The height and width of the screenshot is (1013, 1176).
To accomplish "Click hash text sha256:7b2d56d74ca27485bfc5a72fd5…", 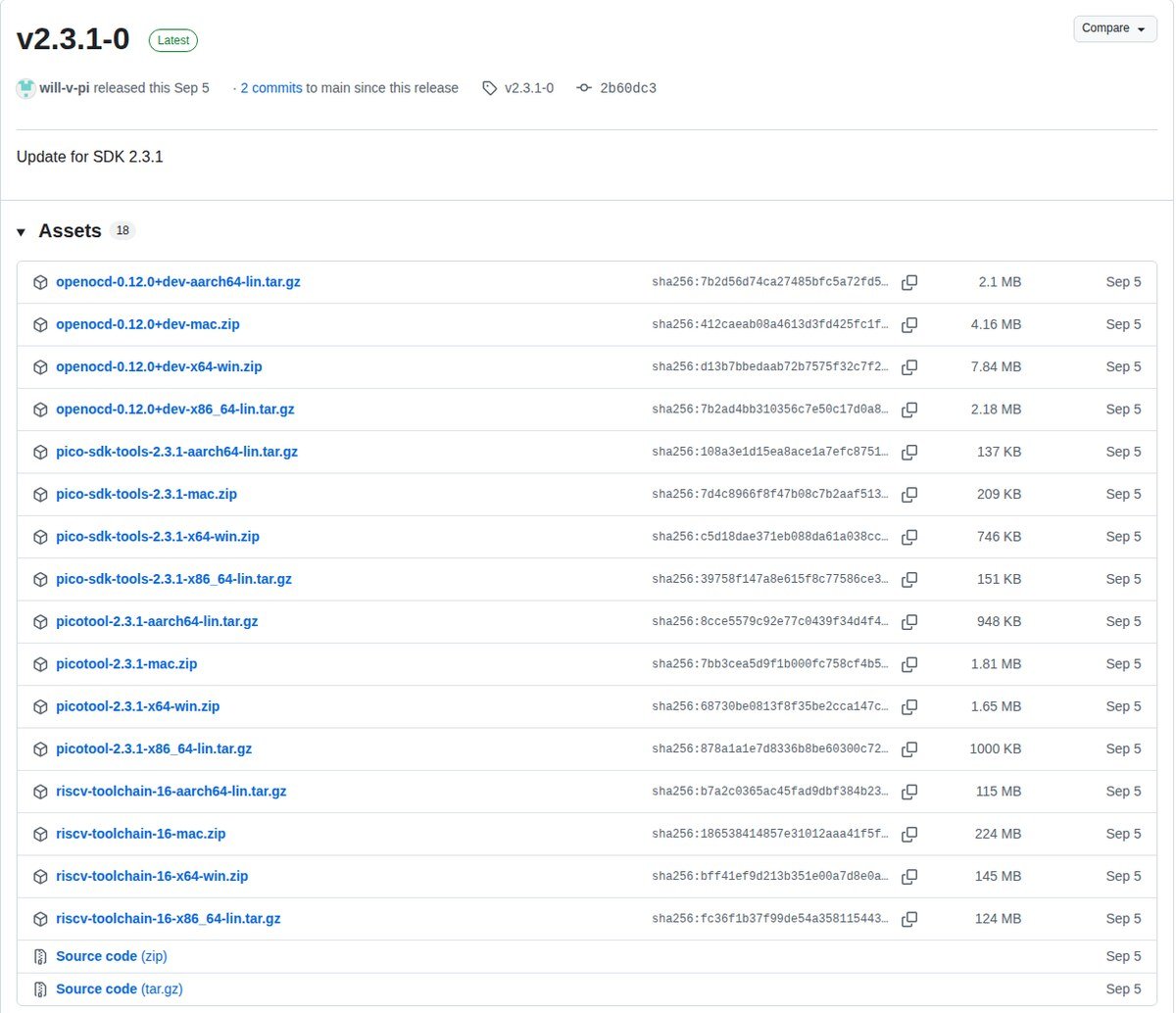I will point(771,282).
